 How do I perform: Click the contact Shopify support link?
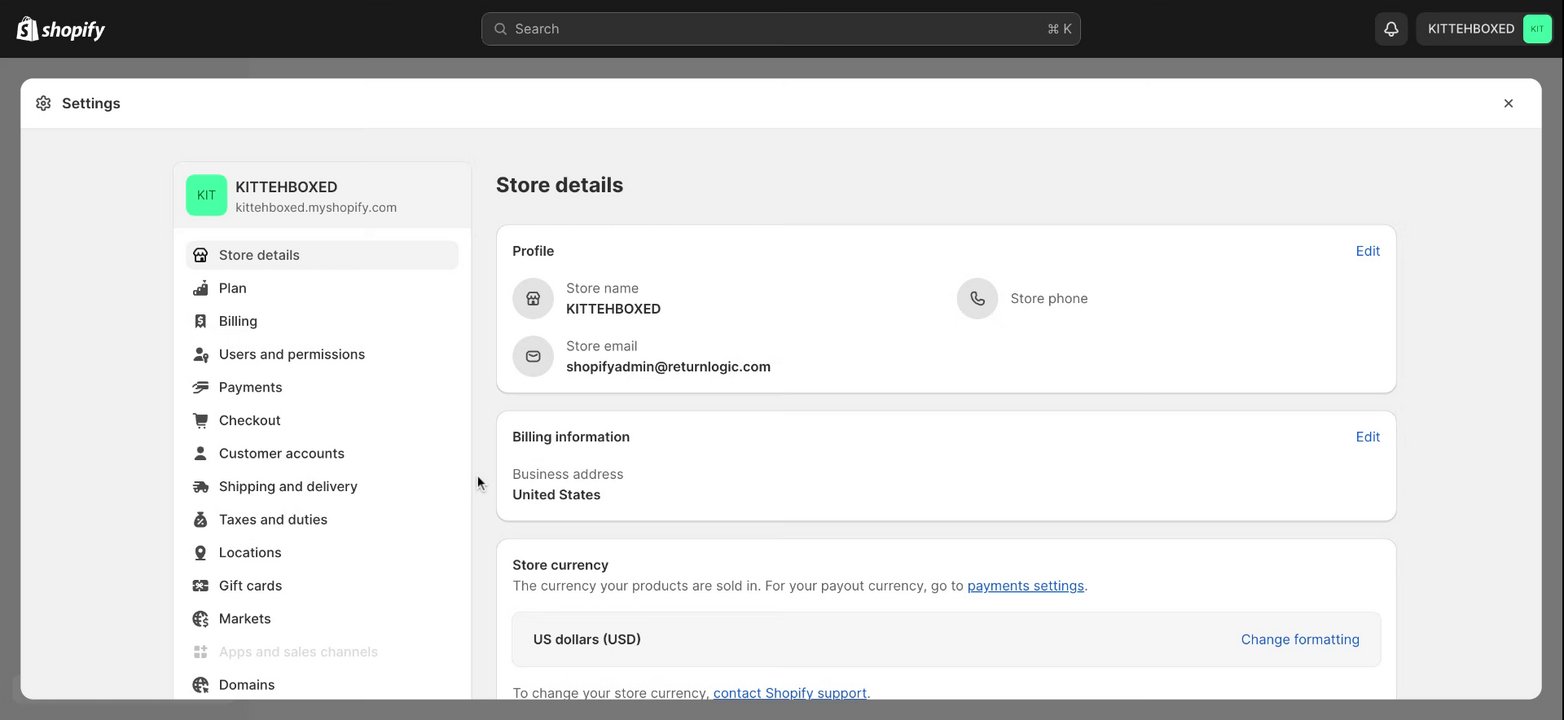[790, 692]
